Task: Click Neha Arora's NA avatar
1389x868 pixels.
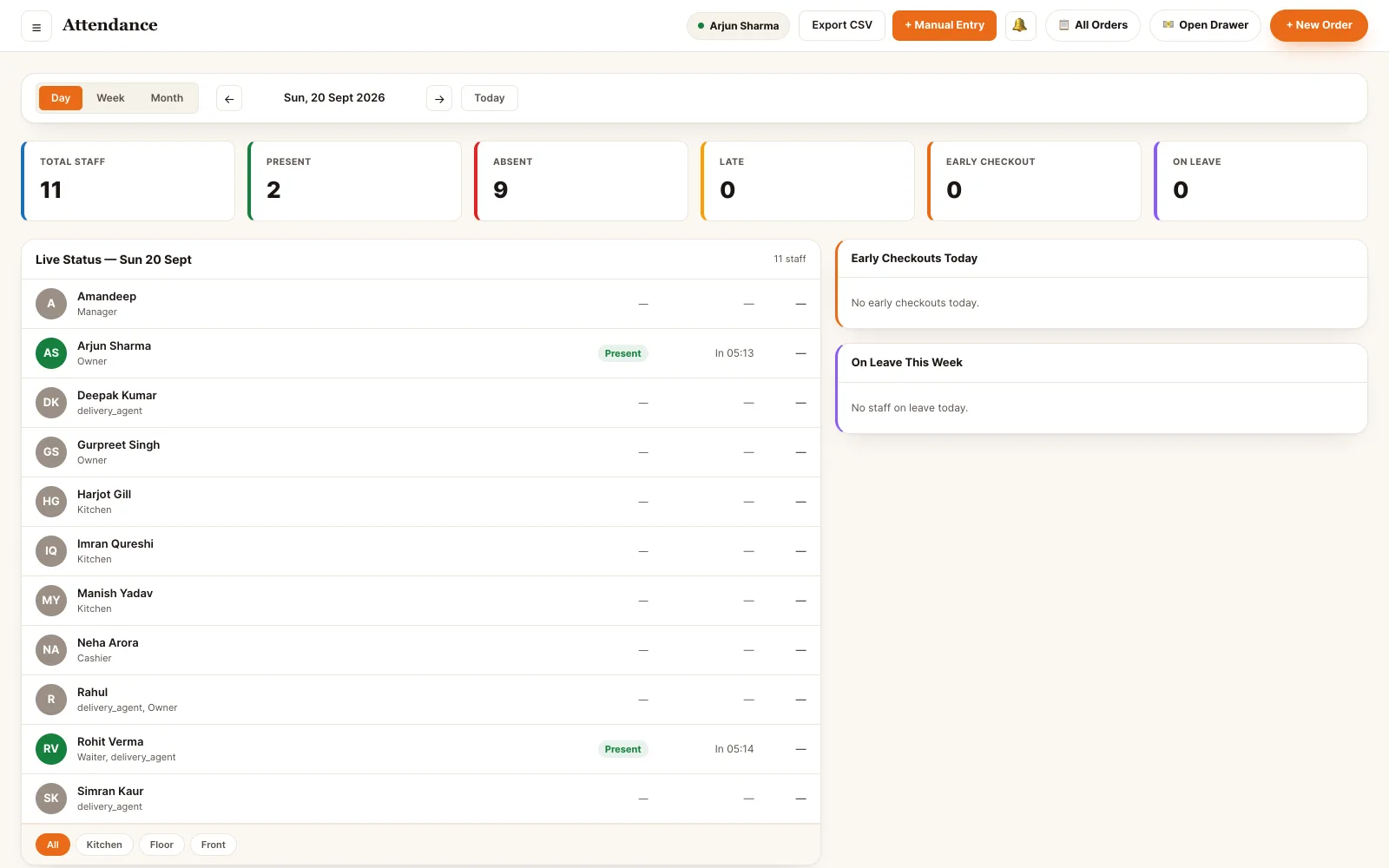Action: tap(51, 650)
